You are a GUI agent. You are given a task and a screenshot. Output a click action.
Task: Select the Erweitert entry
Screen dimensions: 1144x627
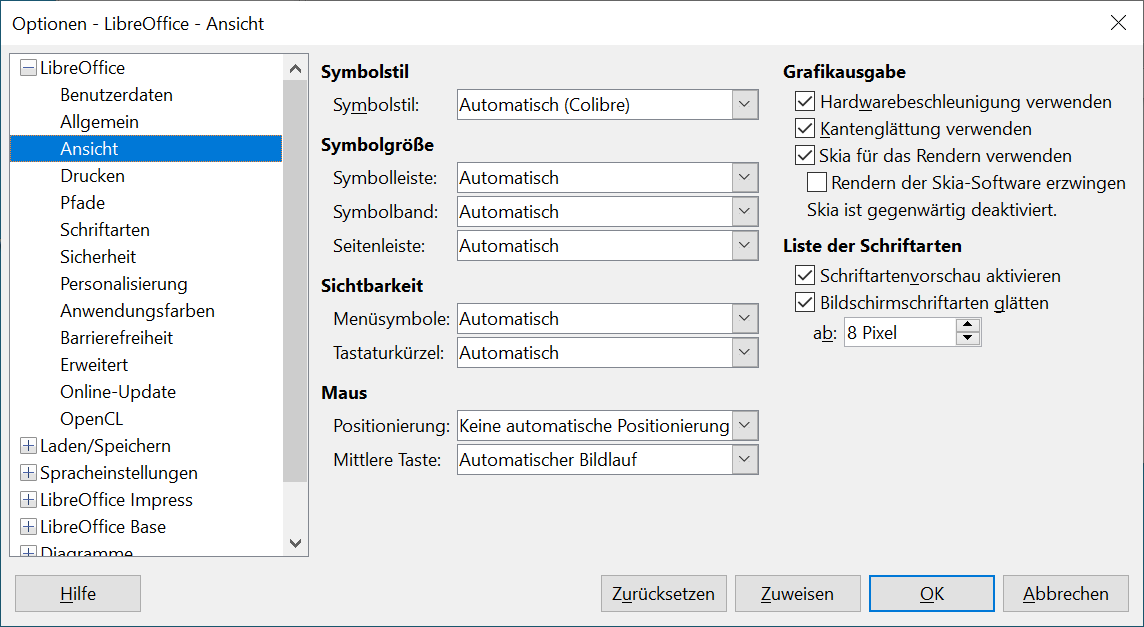[94, 365]
